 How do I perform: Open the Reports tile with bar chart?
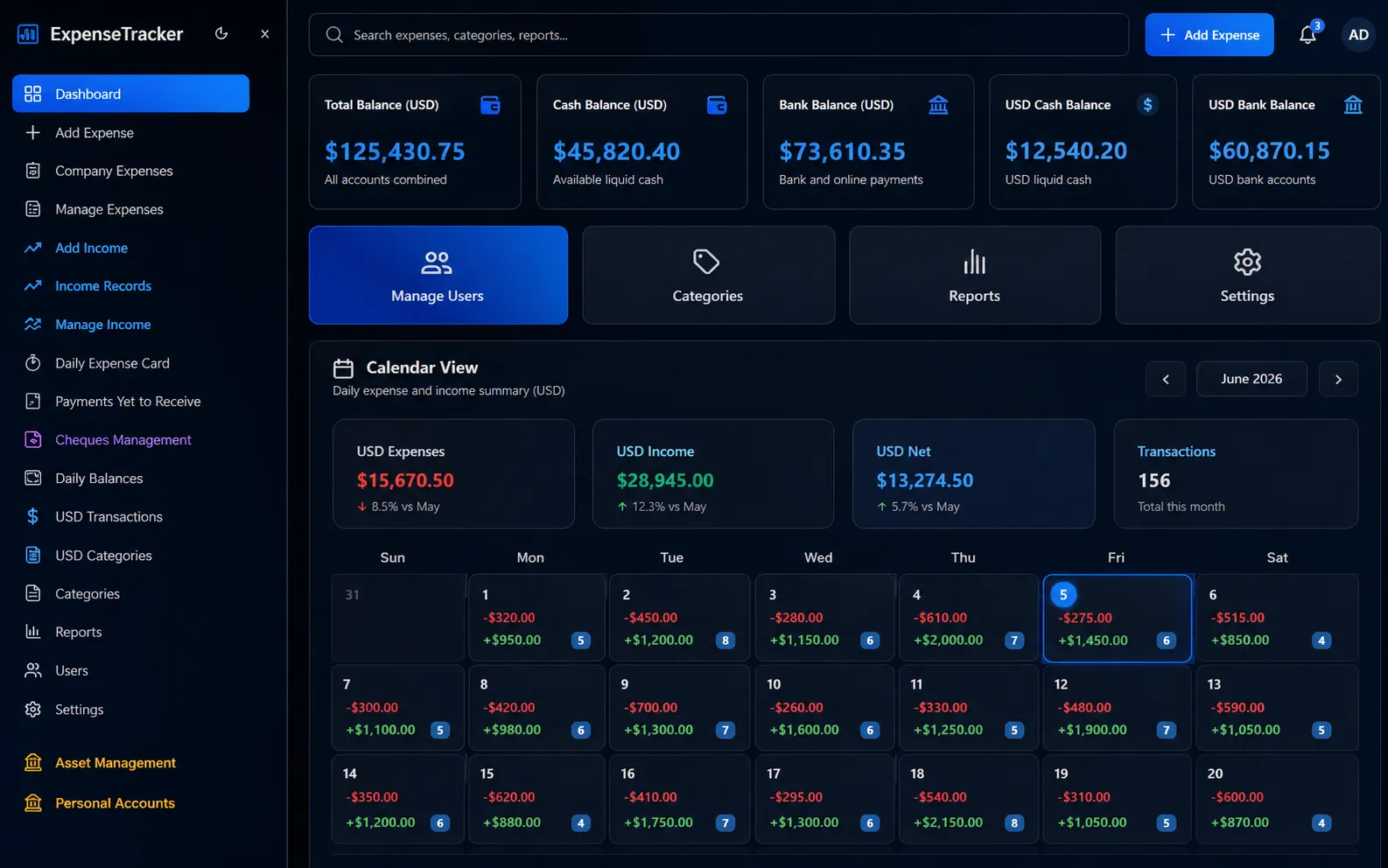pyautogui.click(x=975, y=276)
